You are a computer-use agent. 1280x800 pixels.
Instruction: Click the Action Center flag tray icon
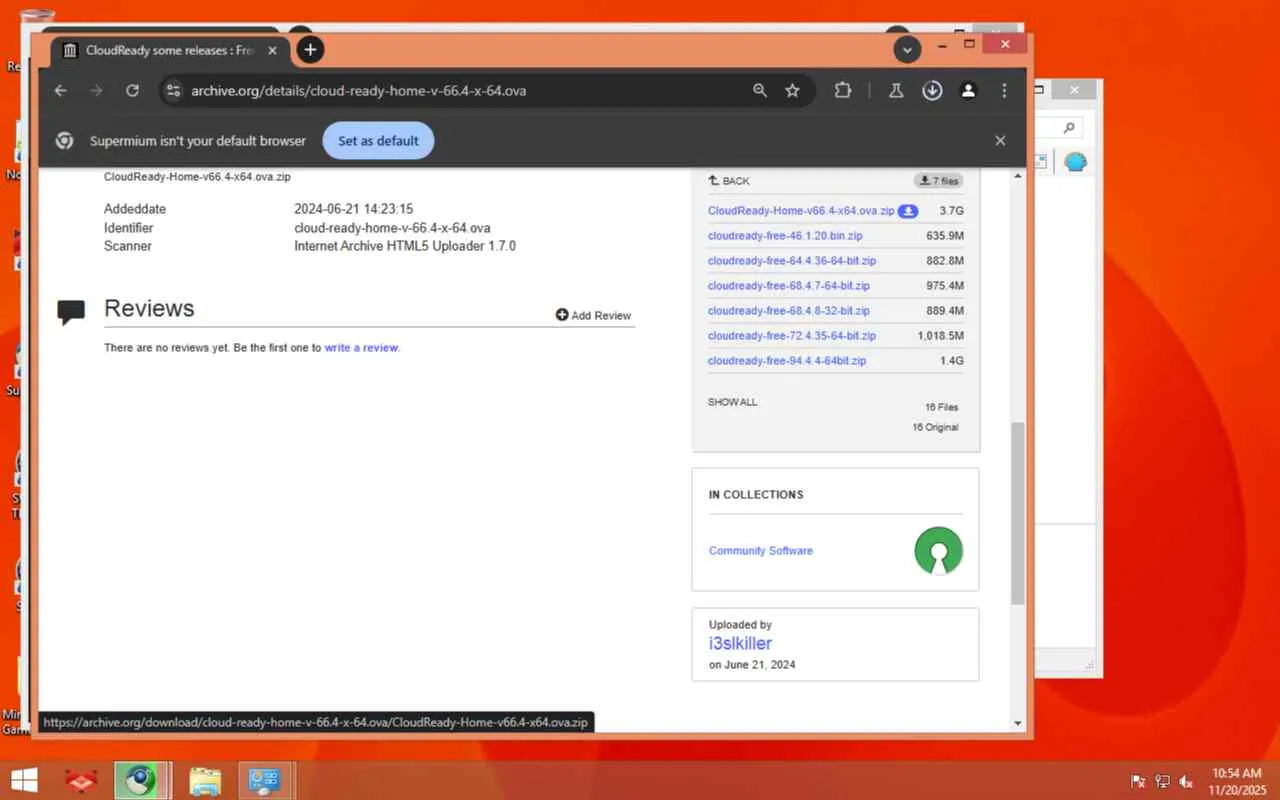pyautogui.click(x=1138, y=781)
